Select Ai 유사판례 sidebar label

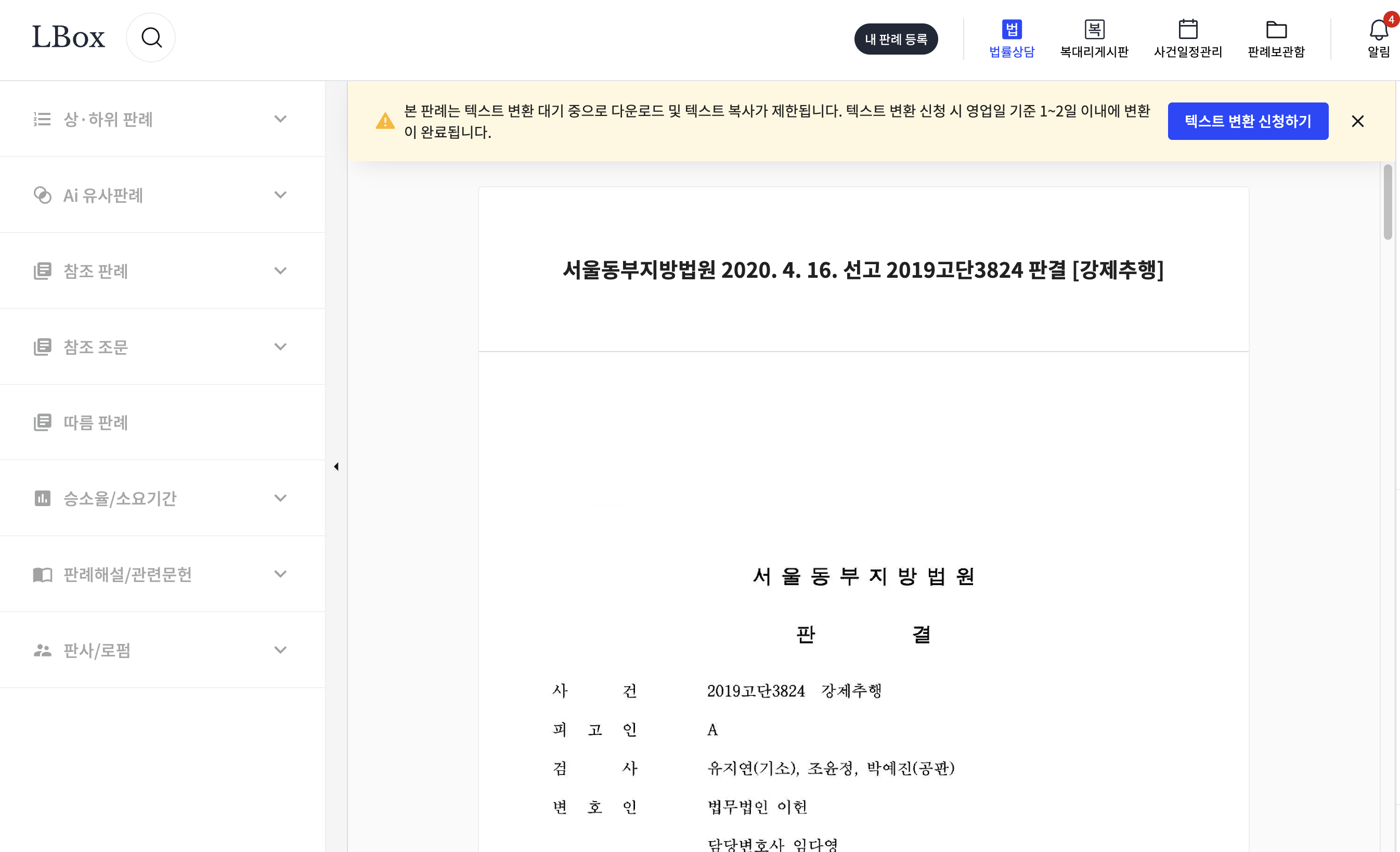[x=103, y=195]
